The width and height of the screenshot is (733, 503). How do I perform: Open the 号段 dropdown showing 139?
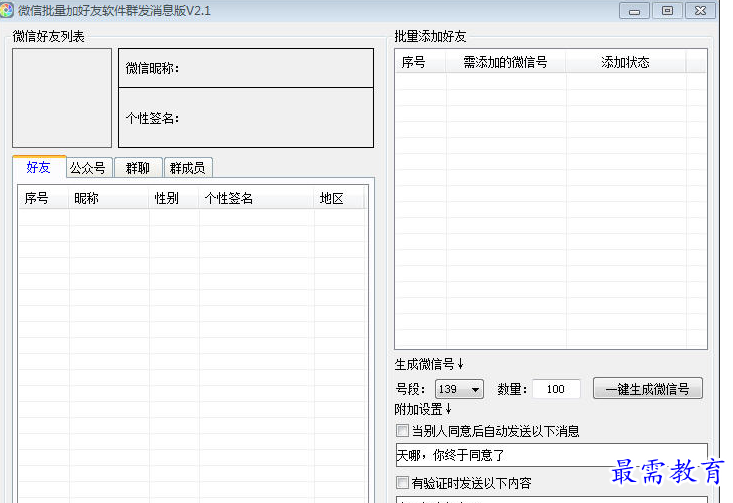pyautogui.click(x=459, y=389)
